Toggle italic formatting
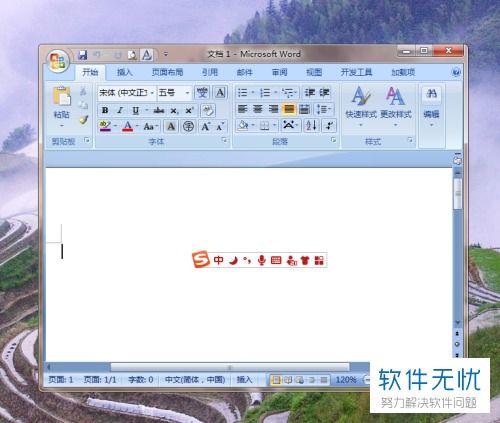The image size is (500, 423). (x=120, y=110)
